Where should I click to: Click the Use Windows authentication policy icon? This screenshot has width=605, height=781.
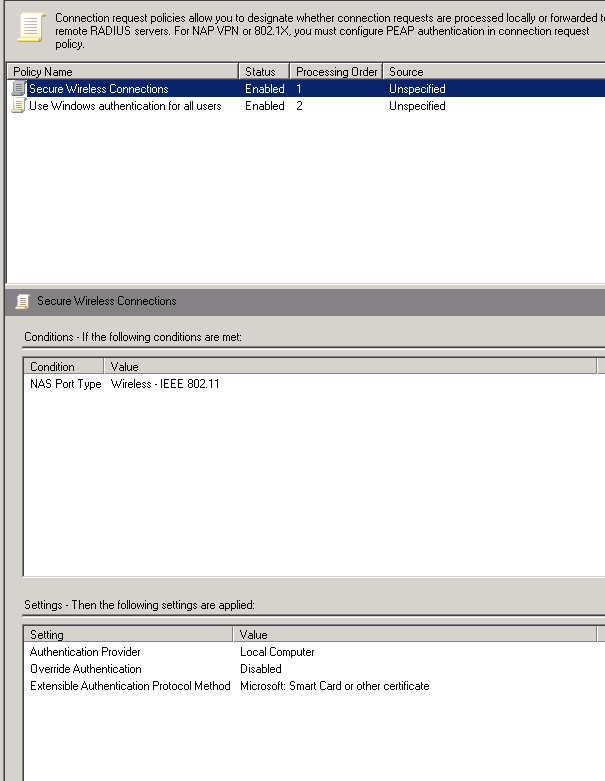pyautogui.click(x=18, y=106)
